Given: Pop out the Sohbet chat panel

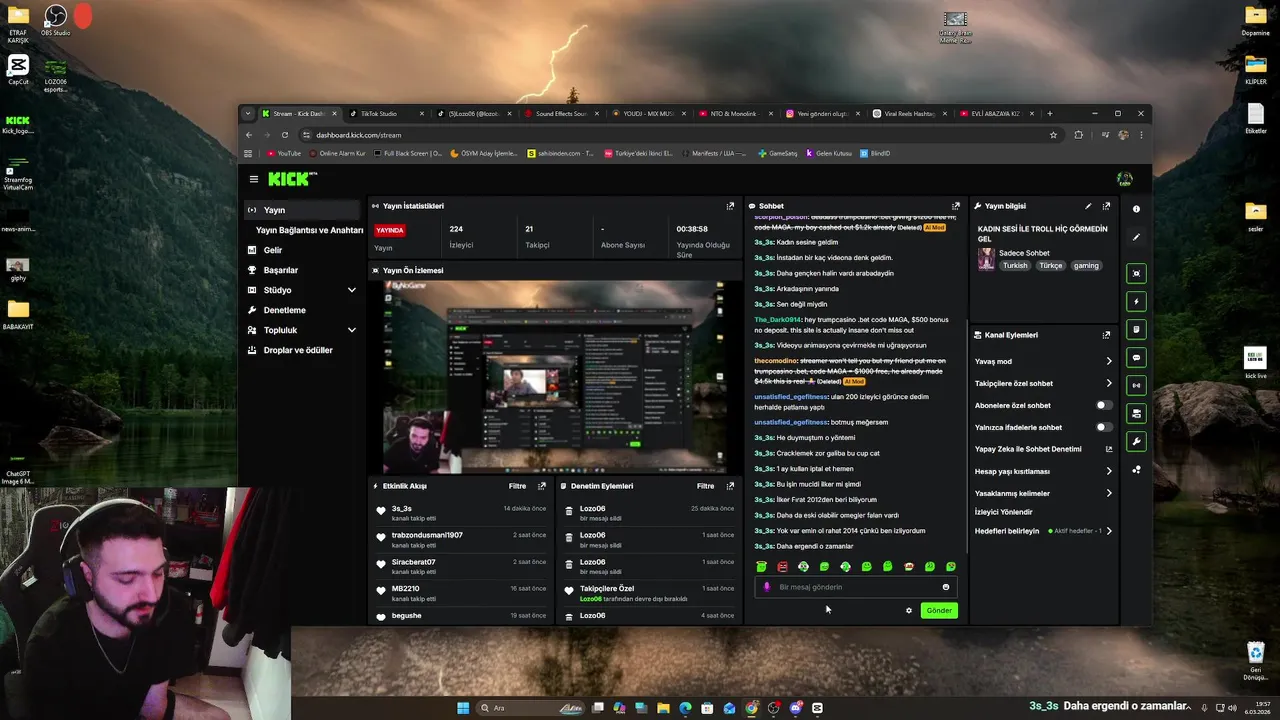Looking at the screenshot, I should [956, 206].
